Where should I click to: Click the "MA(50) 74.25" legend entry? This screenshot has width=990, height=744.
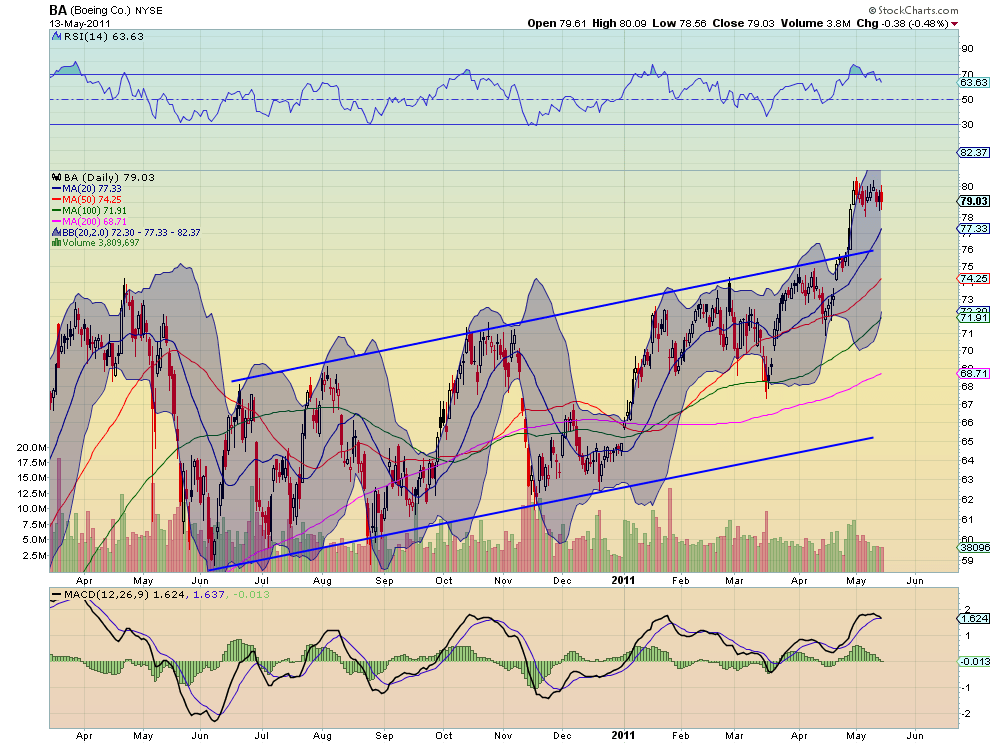(92, 200)
